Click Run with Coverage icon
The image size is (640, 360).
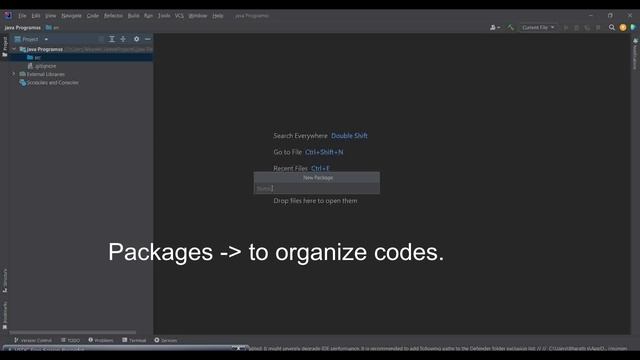pos(587,27)
